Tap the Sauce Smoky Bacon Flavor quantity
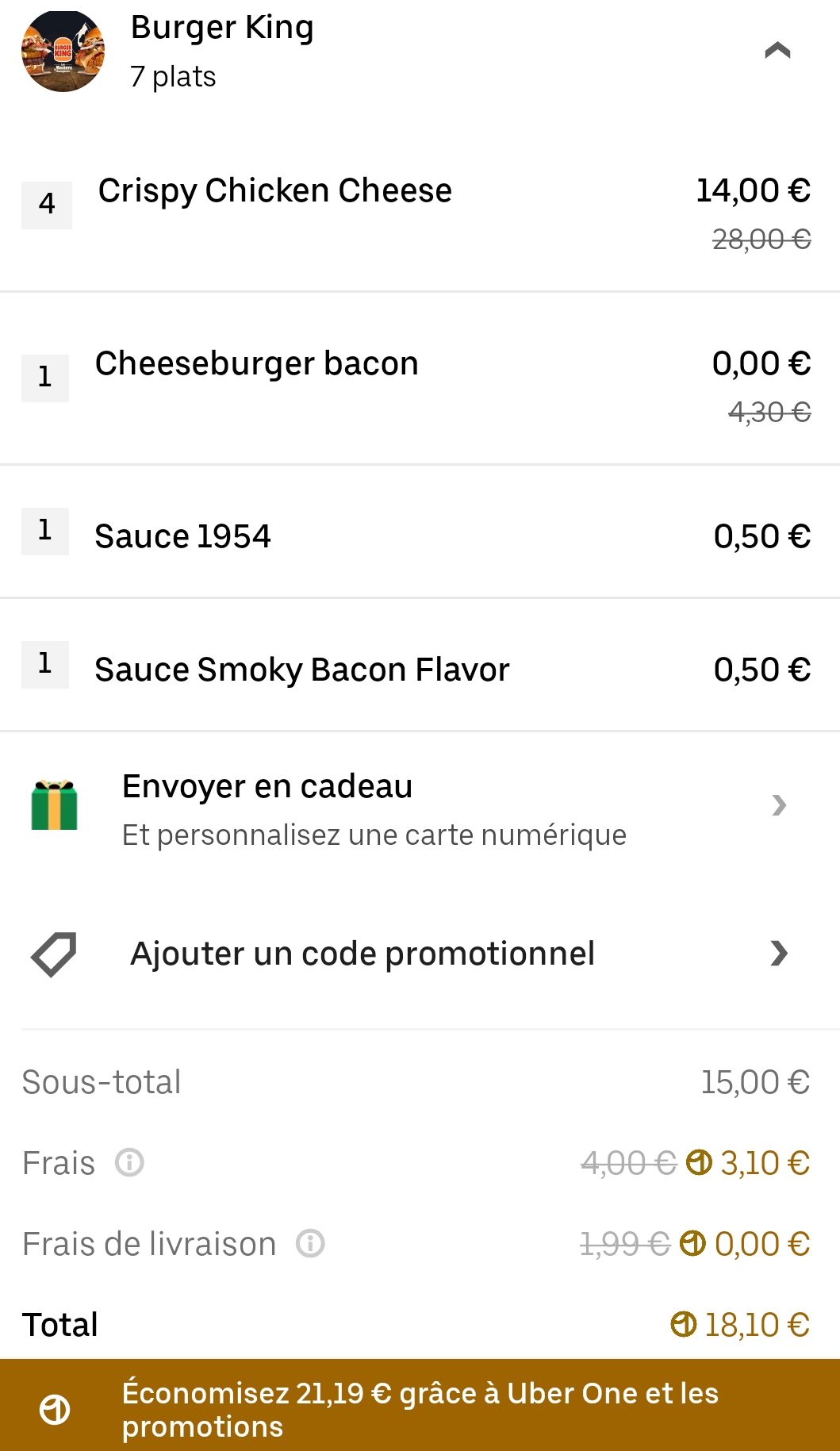Image resolution: width=840 pixels, height=1451 pixels. coord(45,664)
